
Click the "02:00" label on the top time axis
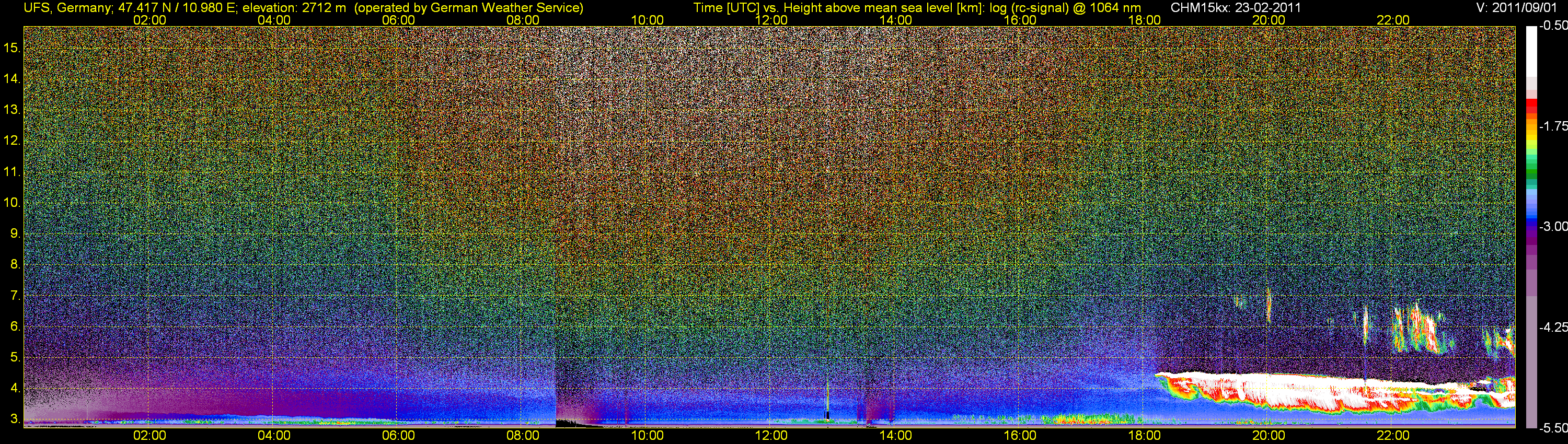149,20
